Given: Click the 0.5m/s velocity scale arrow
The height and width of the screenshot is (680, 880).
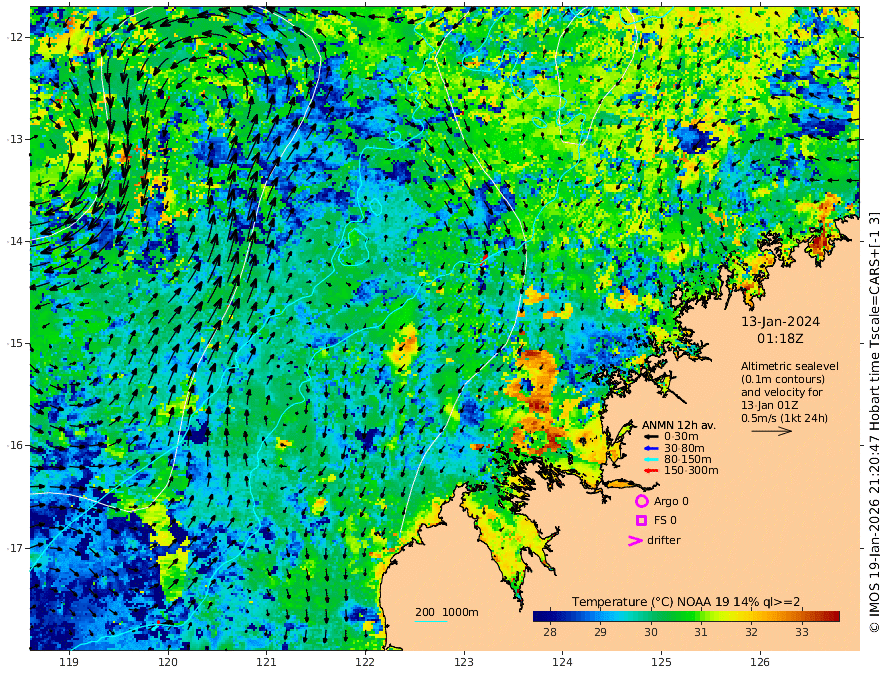Looking at the screenshot, I should 772,431.
